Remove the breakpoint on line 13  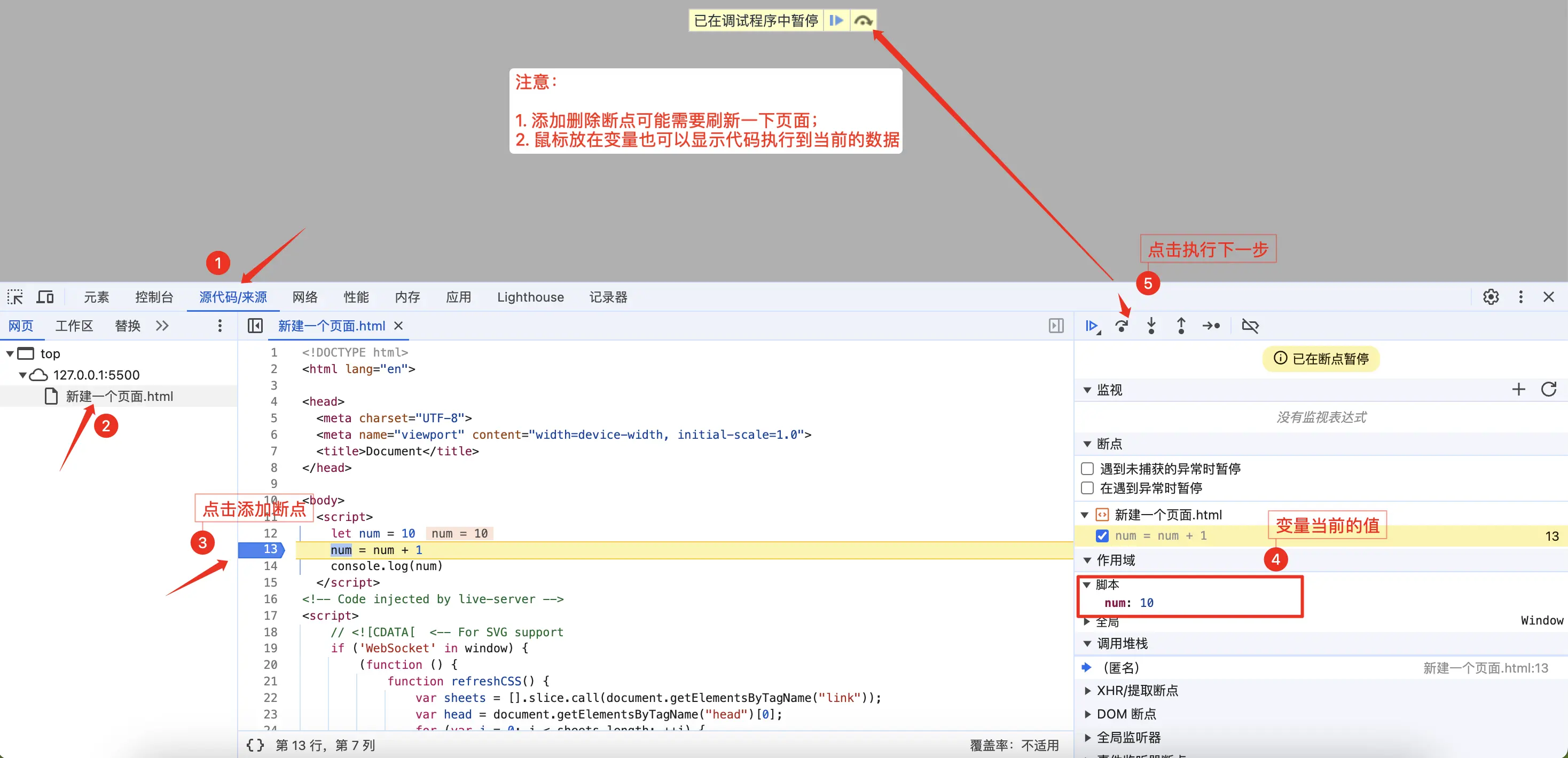(x=261, y=549)
